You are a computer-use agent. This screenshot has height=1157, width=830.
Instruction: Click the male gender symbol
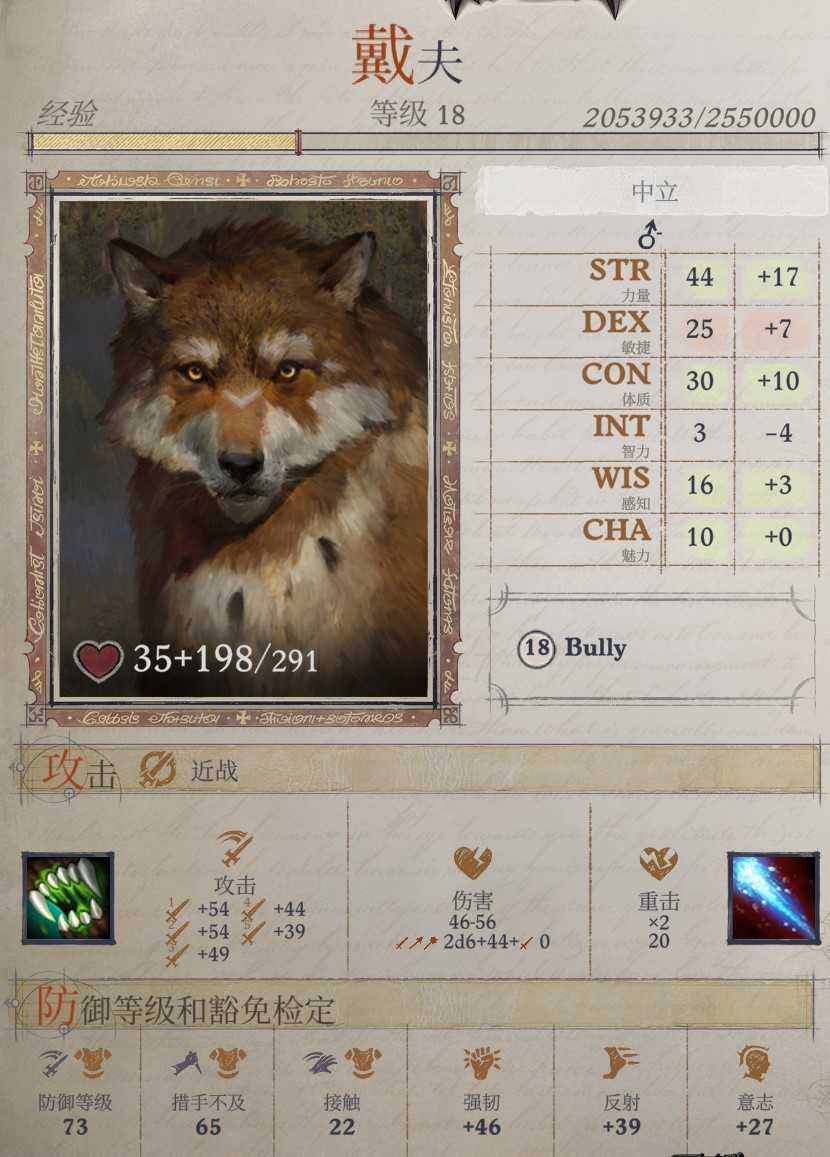click(x=649, y=234)
